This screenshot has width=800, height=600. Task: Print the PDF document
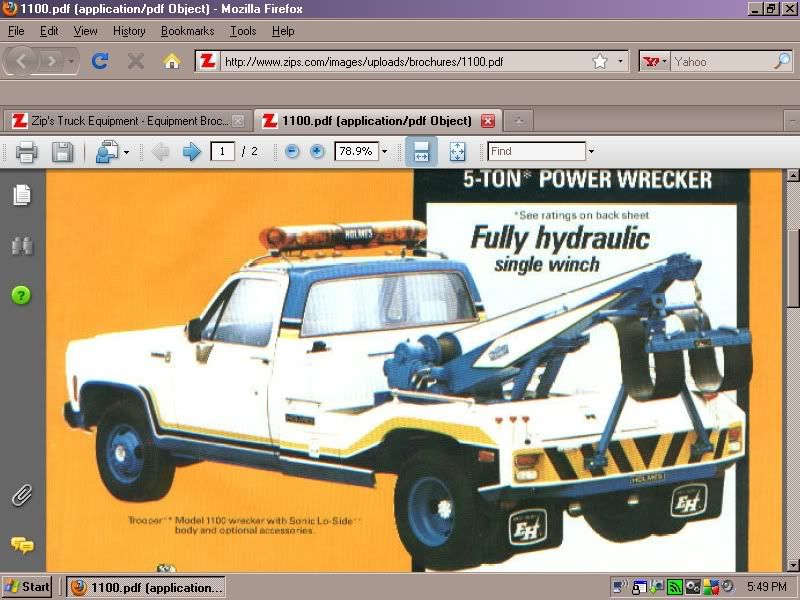27,152
